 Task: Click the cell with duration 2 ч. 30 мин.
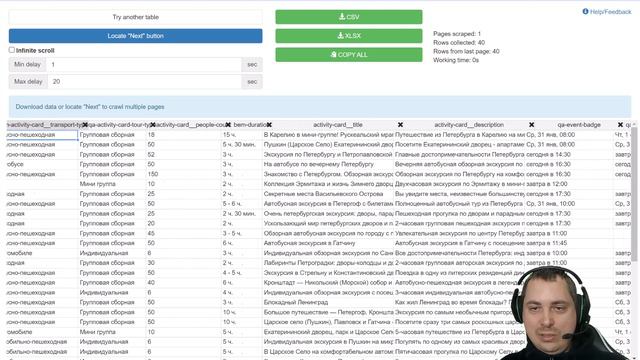click(242, 213)
